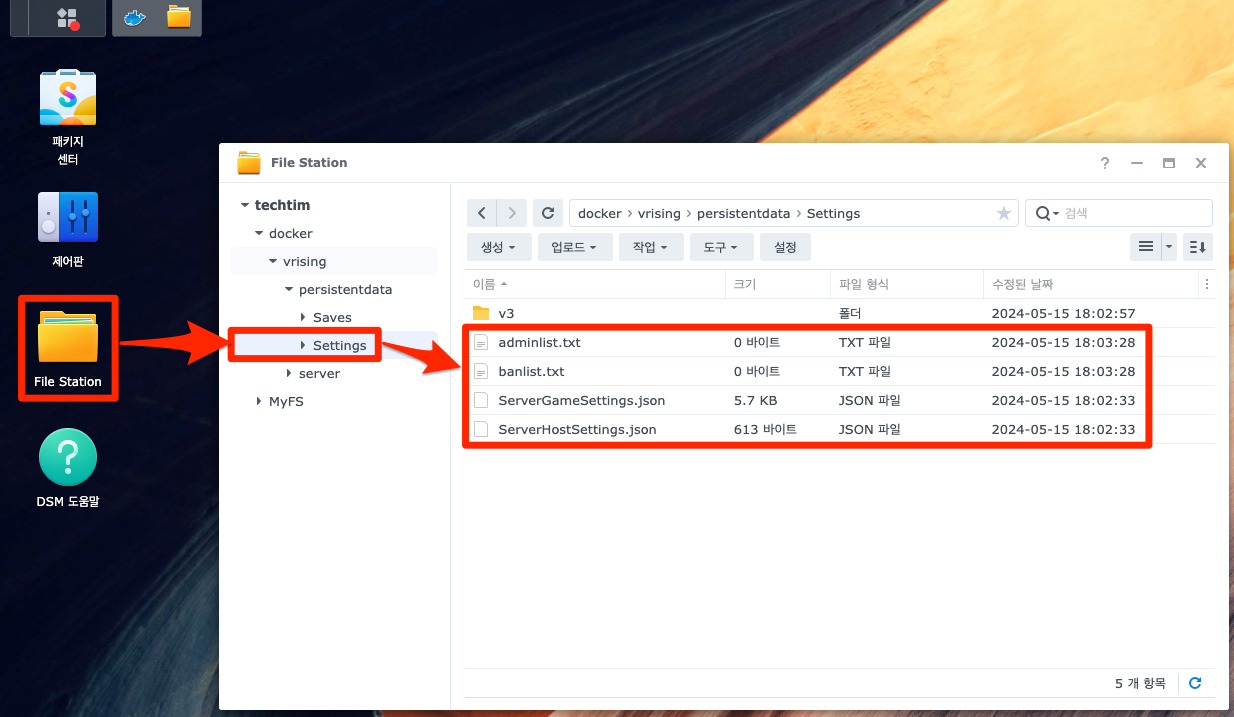1234x717 pixels.
Task: Select the banlist.txt file icon
Action: tap(481, 371)
